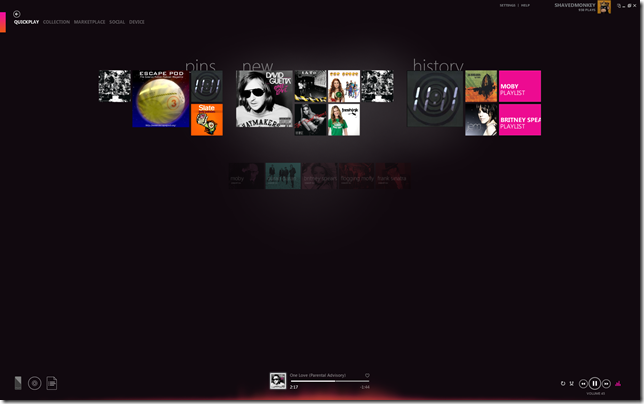Click the elapsed time 2:17
The width and height of the screenshot is (644, 404).
pos(294,387)
